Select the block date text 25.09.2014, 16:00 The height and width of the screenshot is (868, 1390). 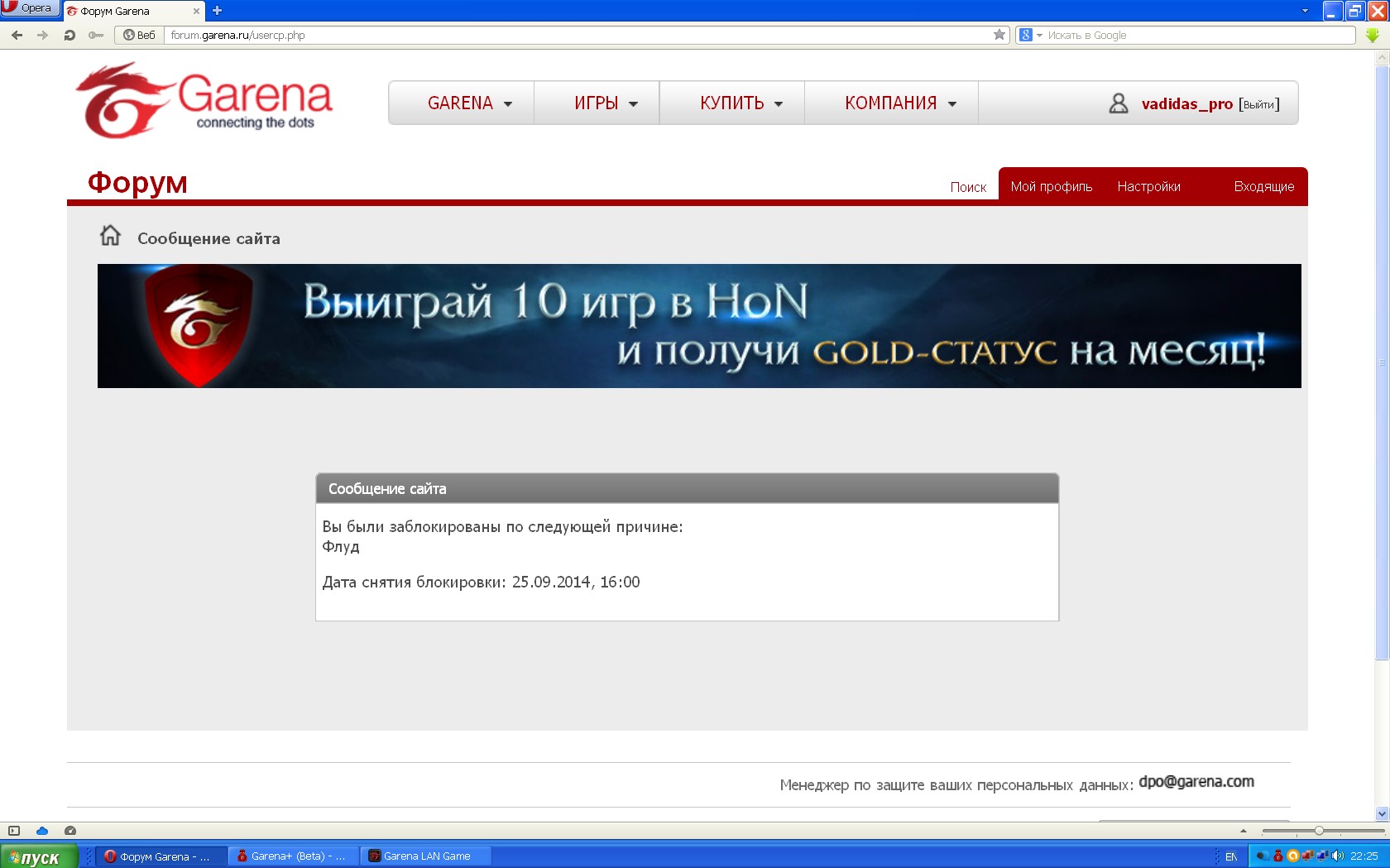tap(576, 582)
